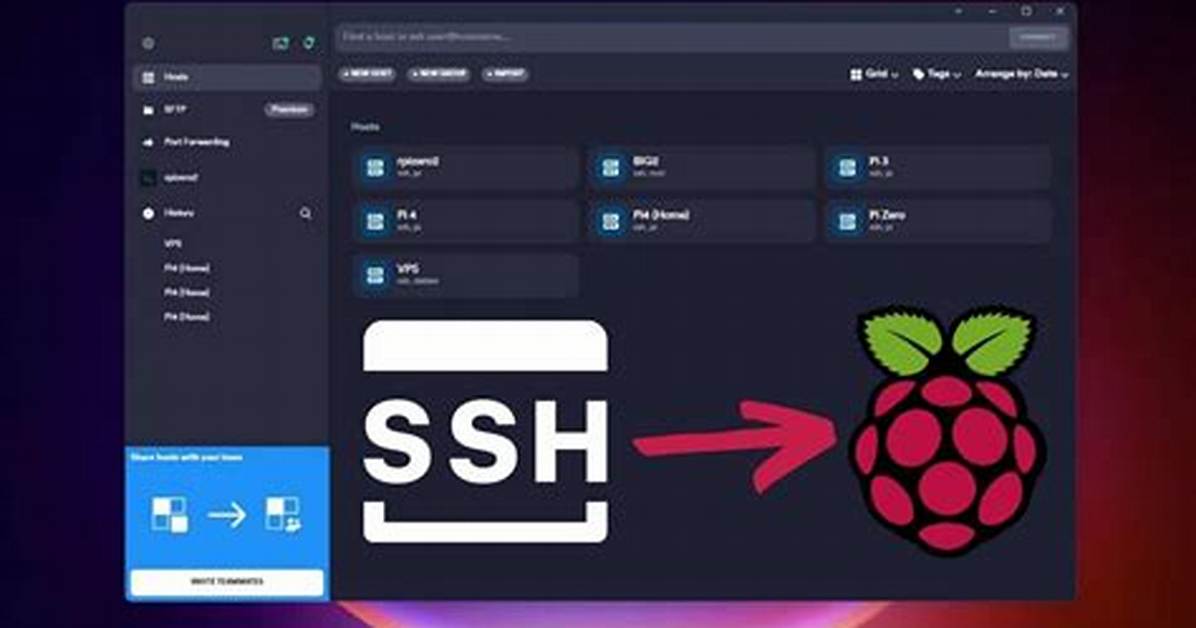Screen dimensions: 1196x628
Task: Click the Invite Teammates button
Action: click(x=227, y=581)
